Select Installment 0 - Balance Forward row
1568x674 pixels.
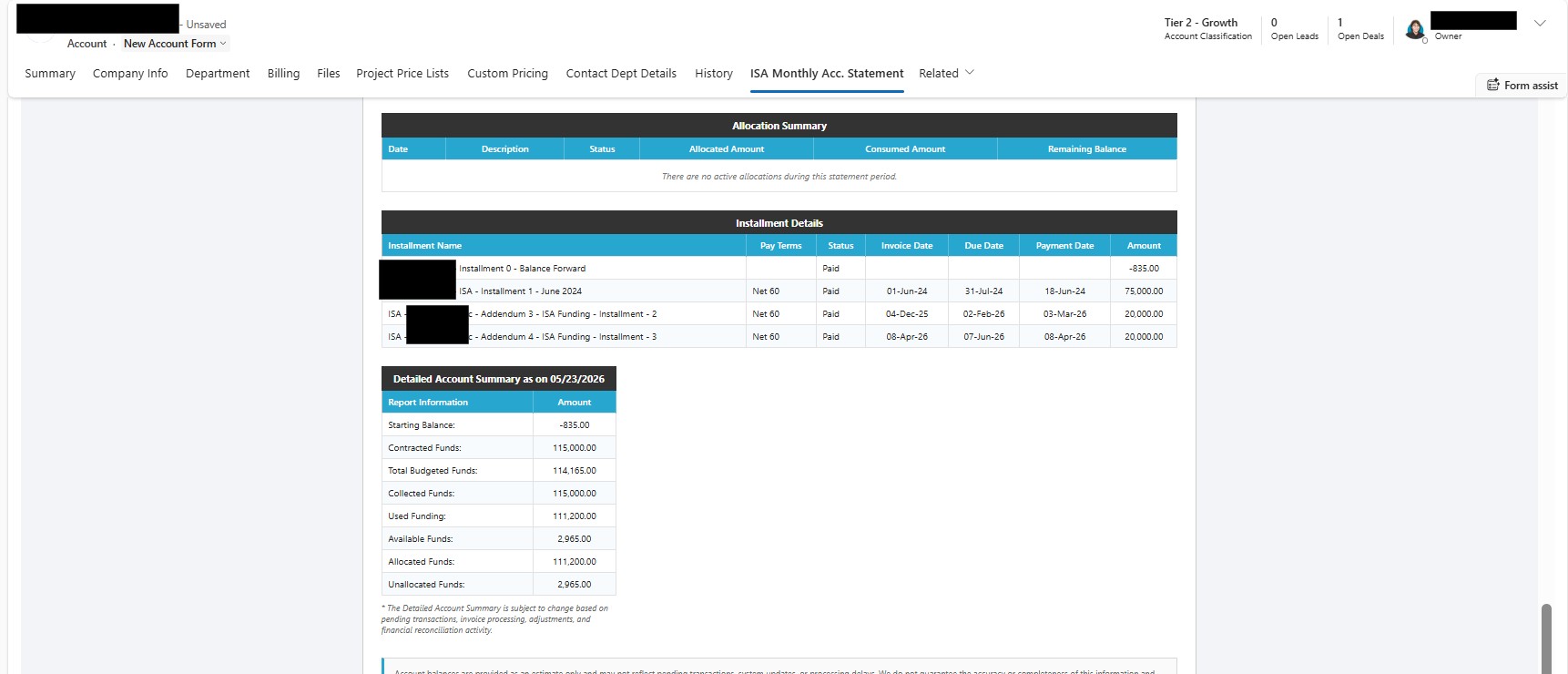(779, 268)
